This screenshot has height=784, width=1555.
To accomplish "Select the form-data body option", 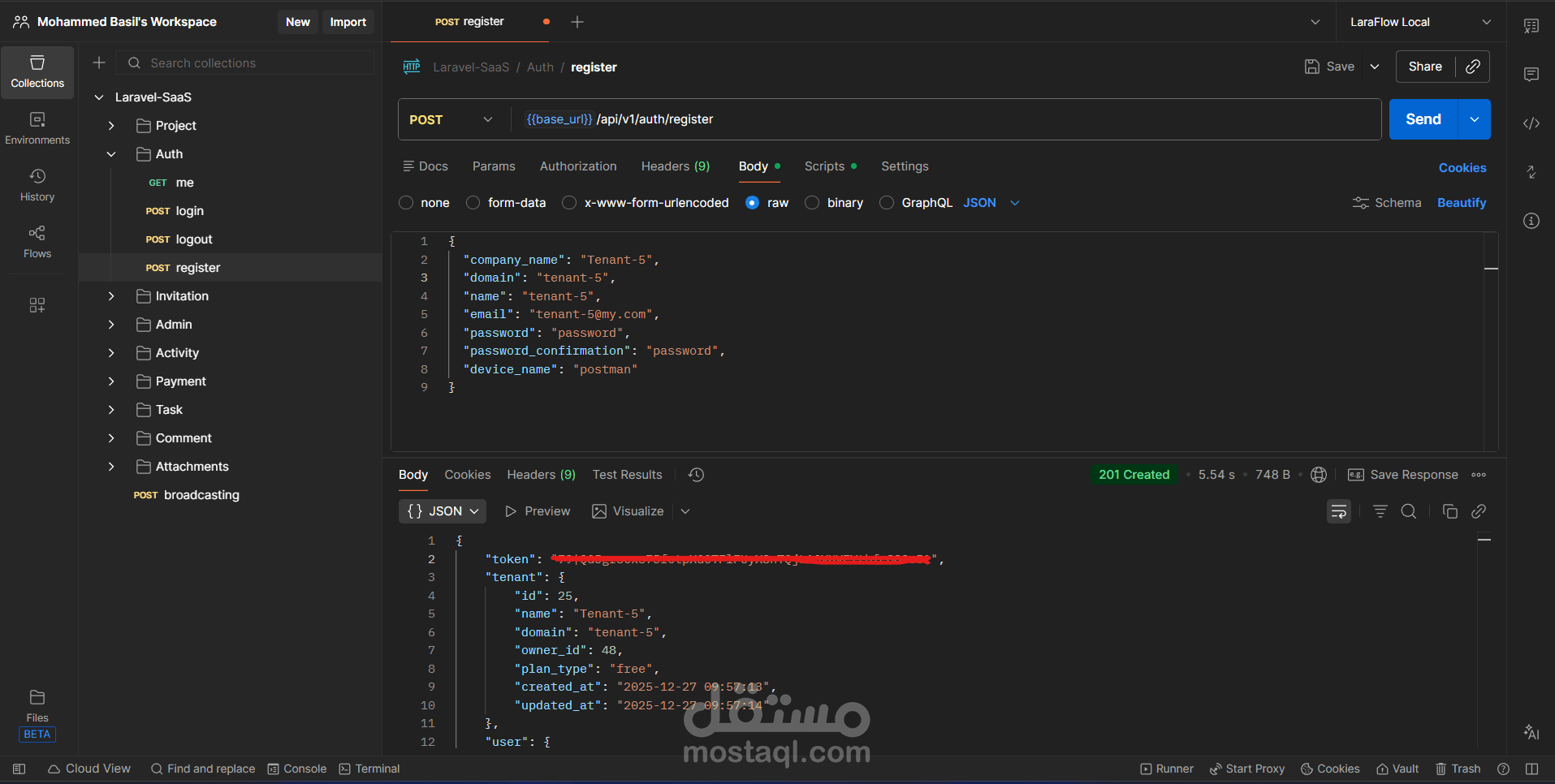I will (473, 203).
